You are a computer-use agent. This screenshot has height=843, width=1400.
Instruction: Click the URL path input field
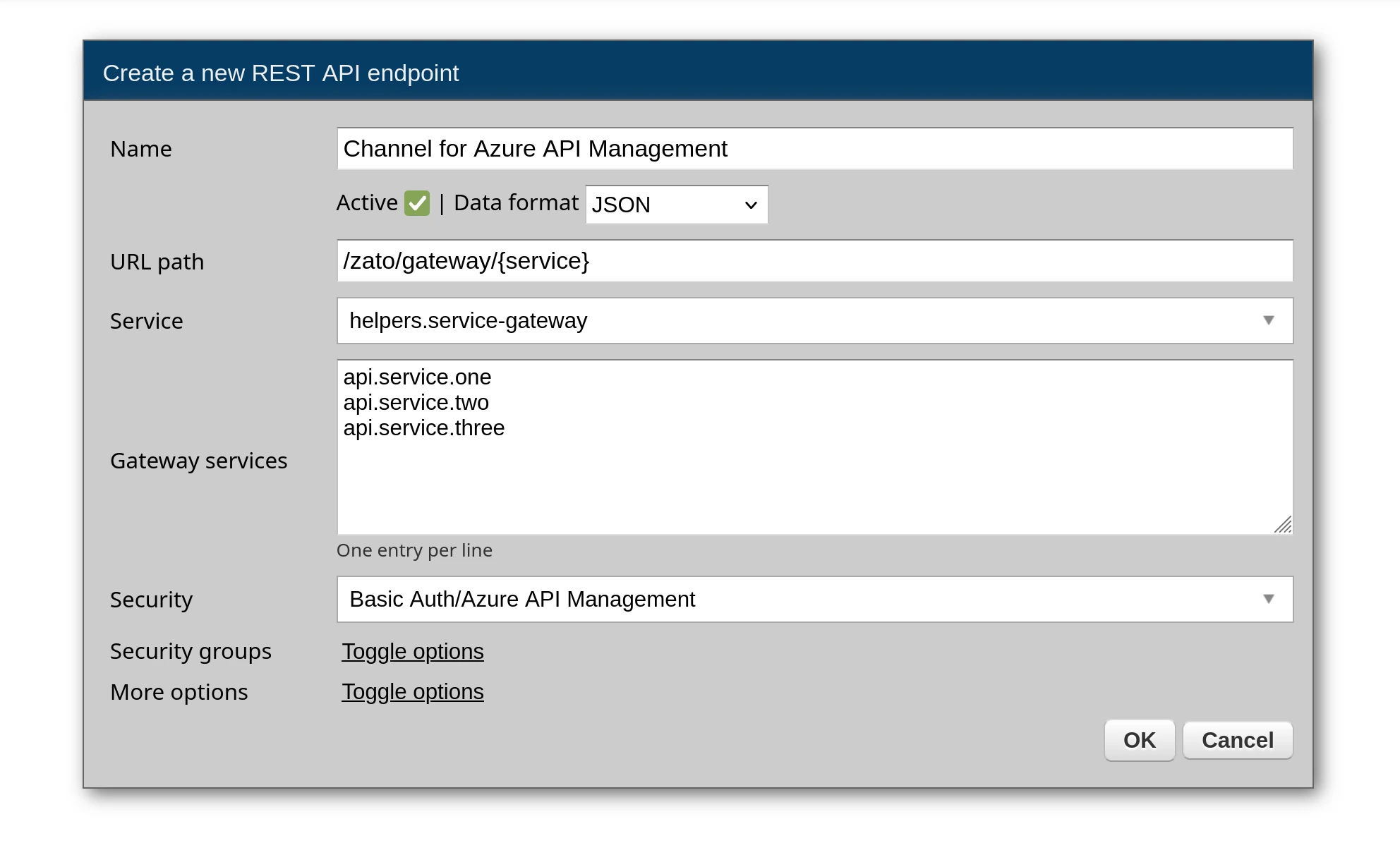[814, 261]
